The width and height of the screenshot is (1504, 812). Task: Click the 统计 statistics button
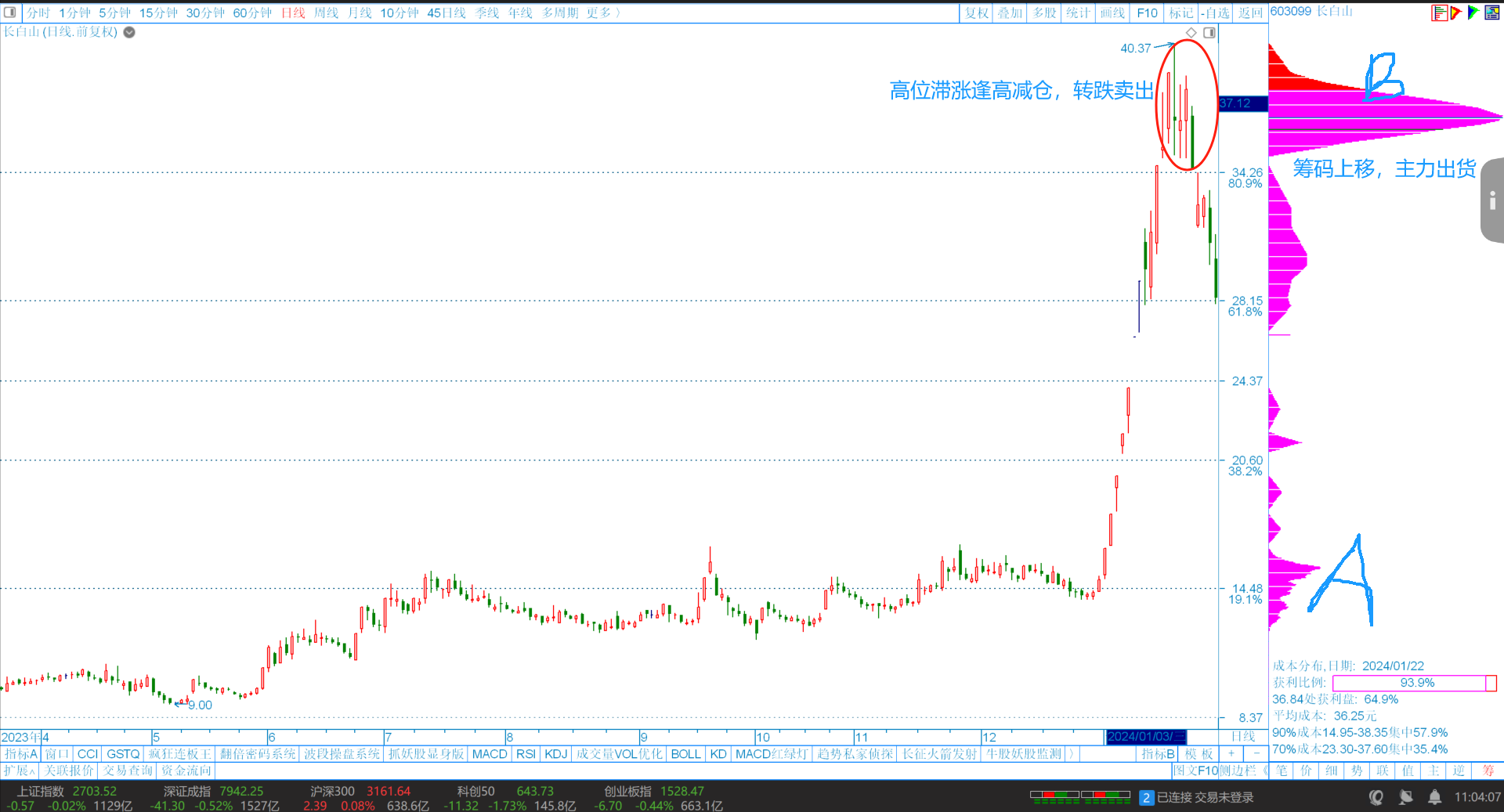tap(1078, 13)
